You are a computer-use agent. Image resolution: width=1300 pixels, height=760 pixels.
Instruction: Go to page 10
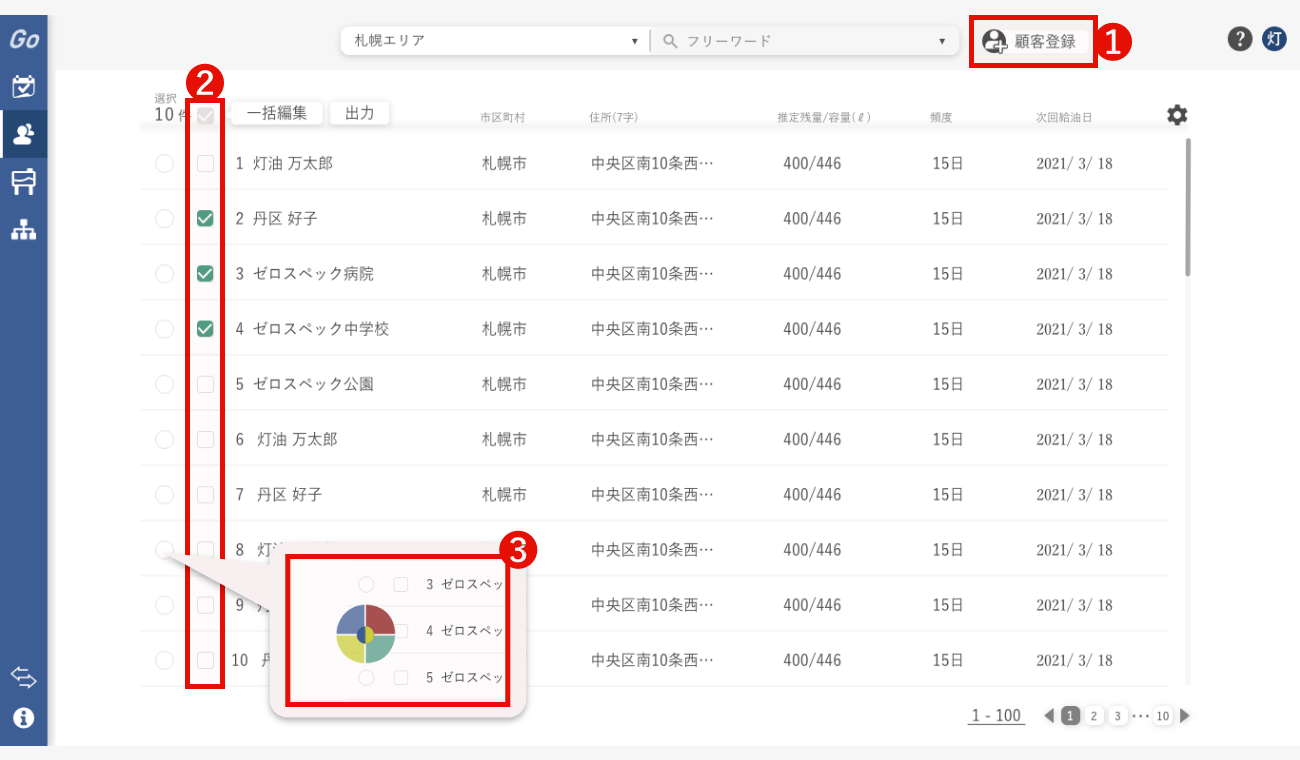coord(1162,716)
